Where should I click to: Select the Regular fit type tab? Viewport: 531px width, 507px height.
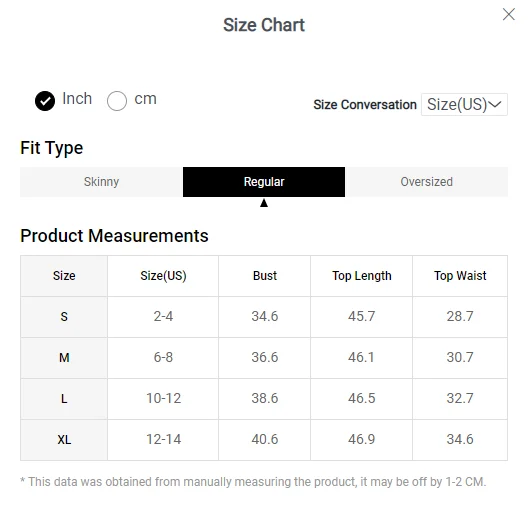[264, 182]
